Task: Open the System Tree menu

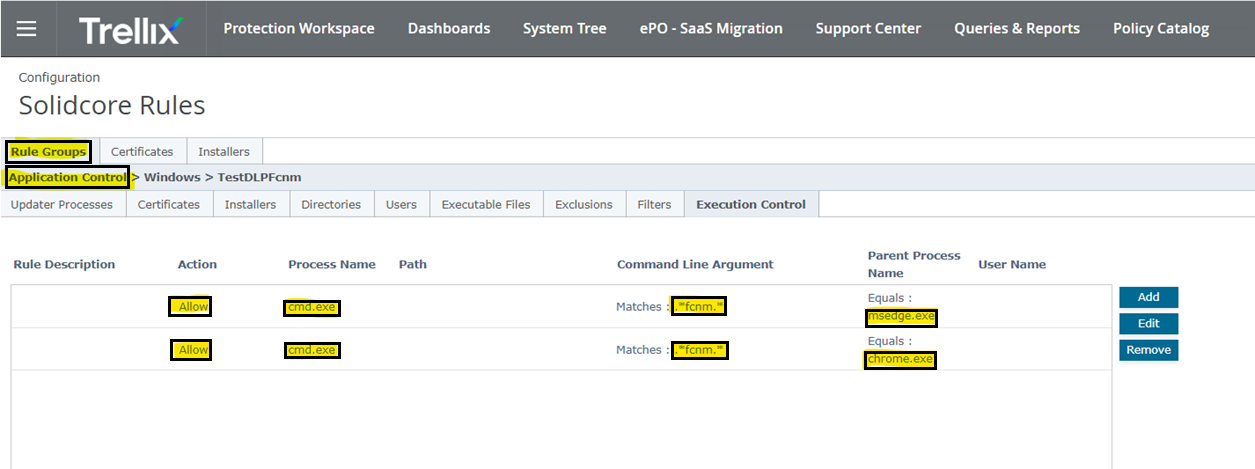Action: pyautogui.click(x=564, y=29)
